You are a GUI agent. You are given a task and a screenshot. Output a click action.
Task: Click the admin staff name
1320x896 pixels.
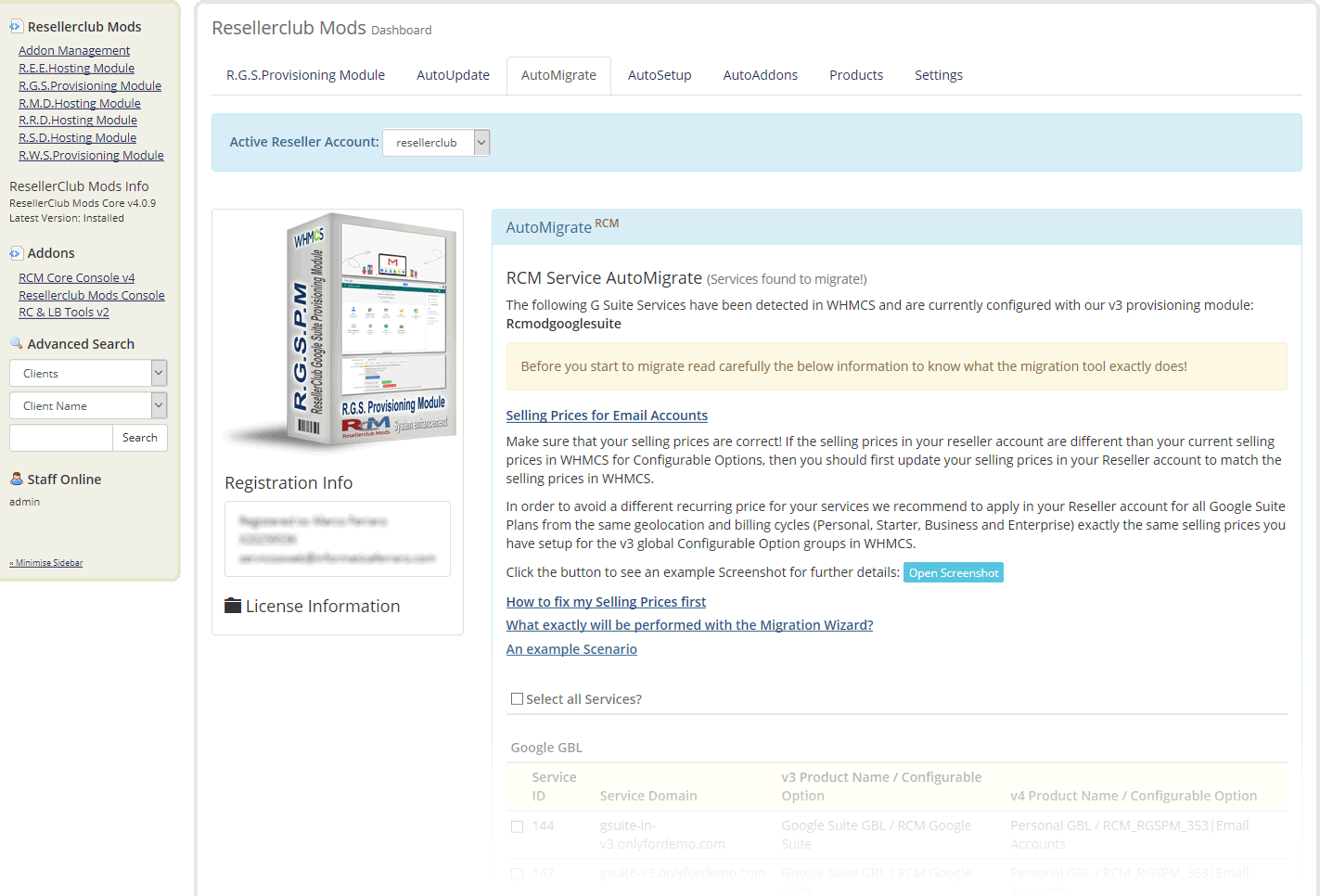pos(25,502)
